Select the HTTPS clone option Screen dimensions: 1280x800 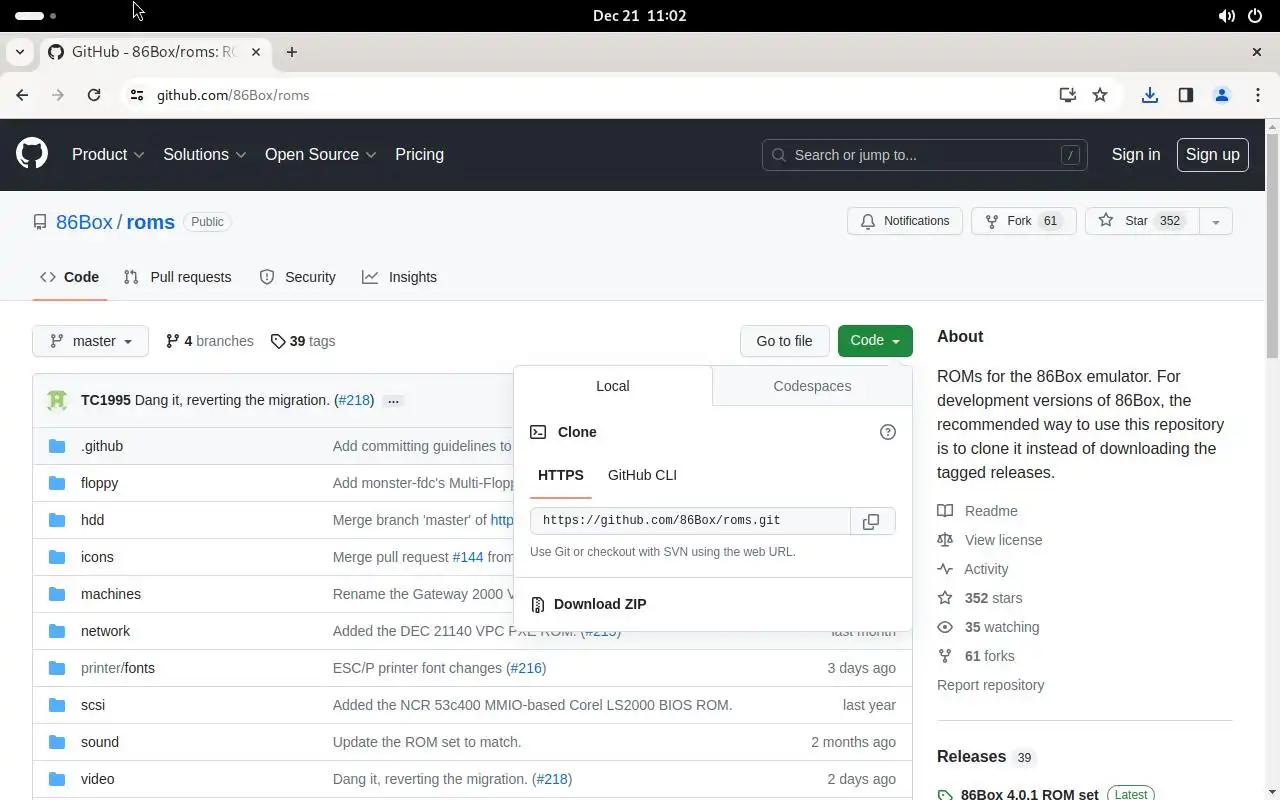point(561,475)
